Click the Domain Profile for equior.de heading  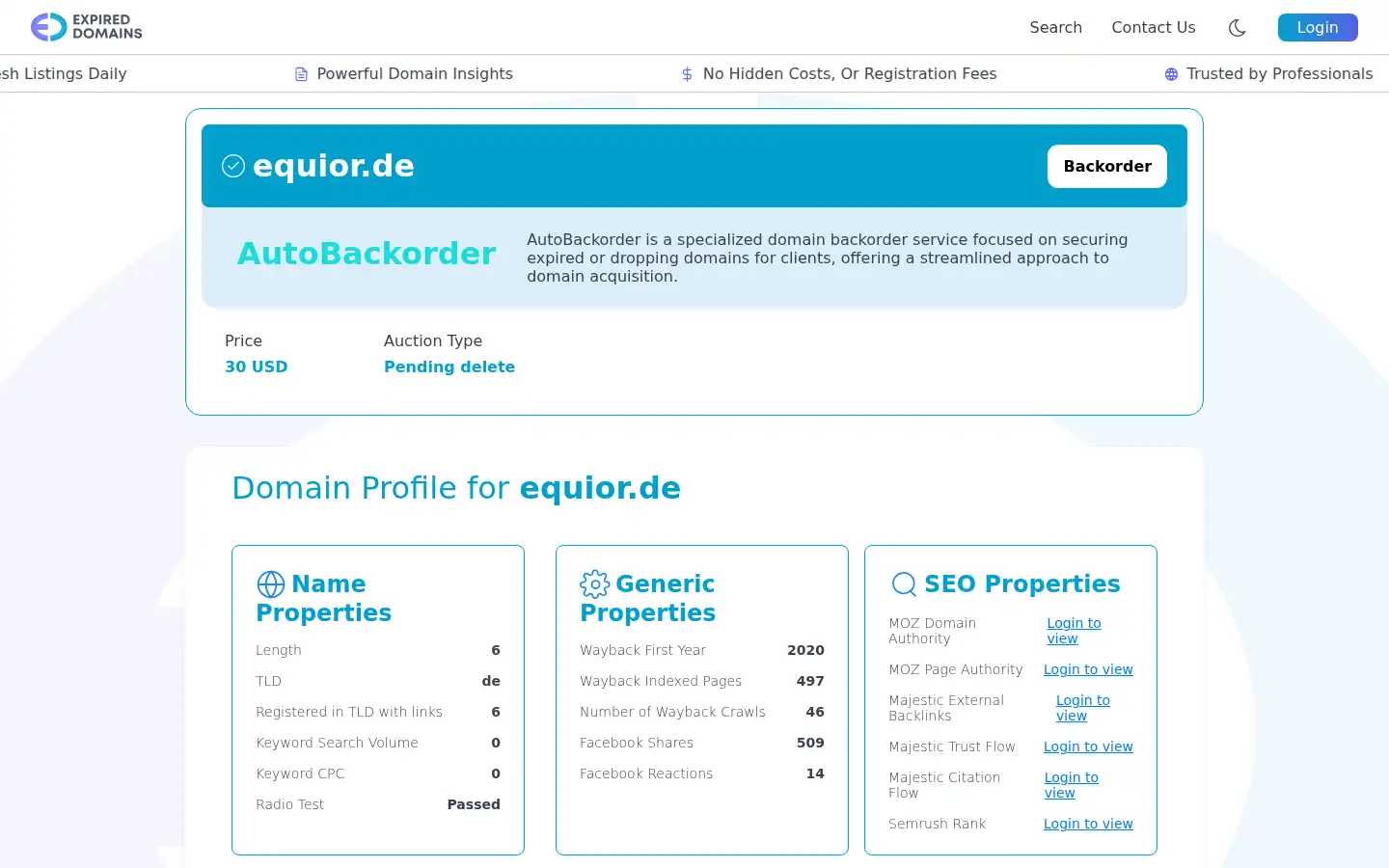tap(456, 488)
